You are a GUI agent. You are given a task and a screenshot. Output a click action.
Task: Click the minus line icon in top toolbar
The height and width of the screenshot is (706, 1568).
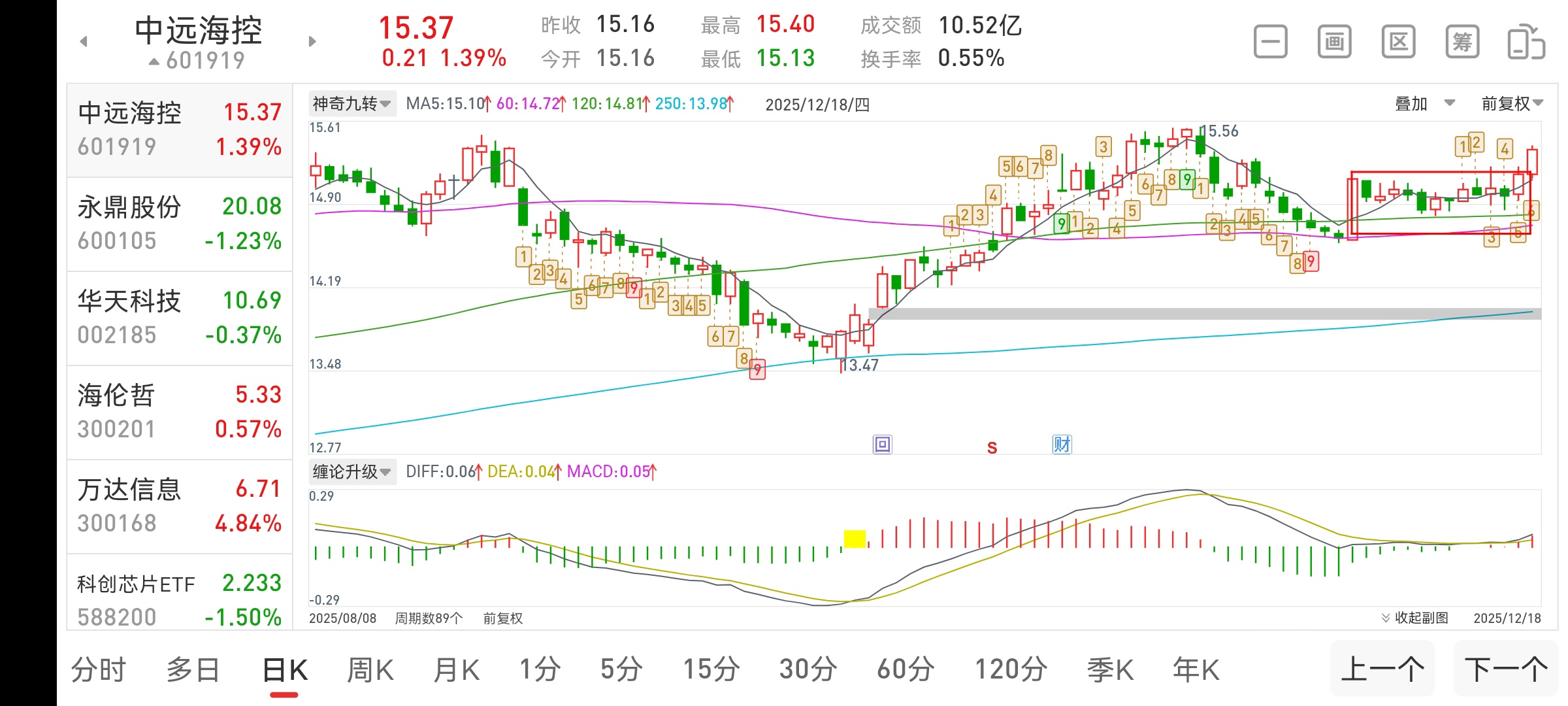pos(1270,42)
